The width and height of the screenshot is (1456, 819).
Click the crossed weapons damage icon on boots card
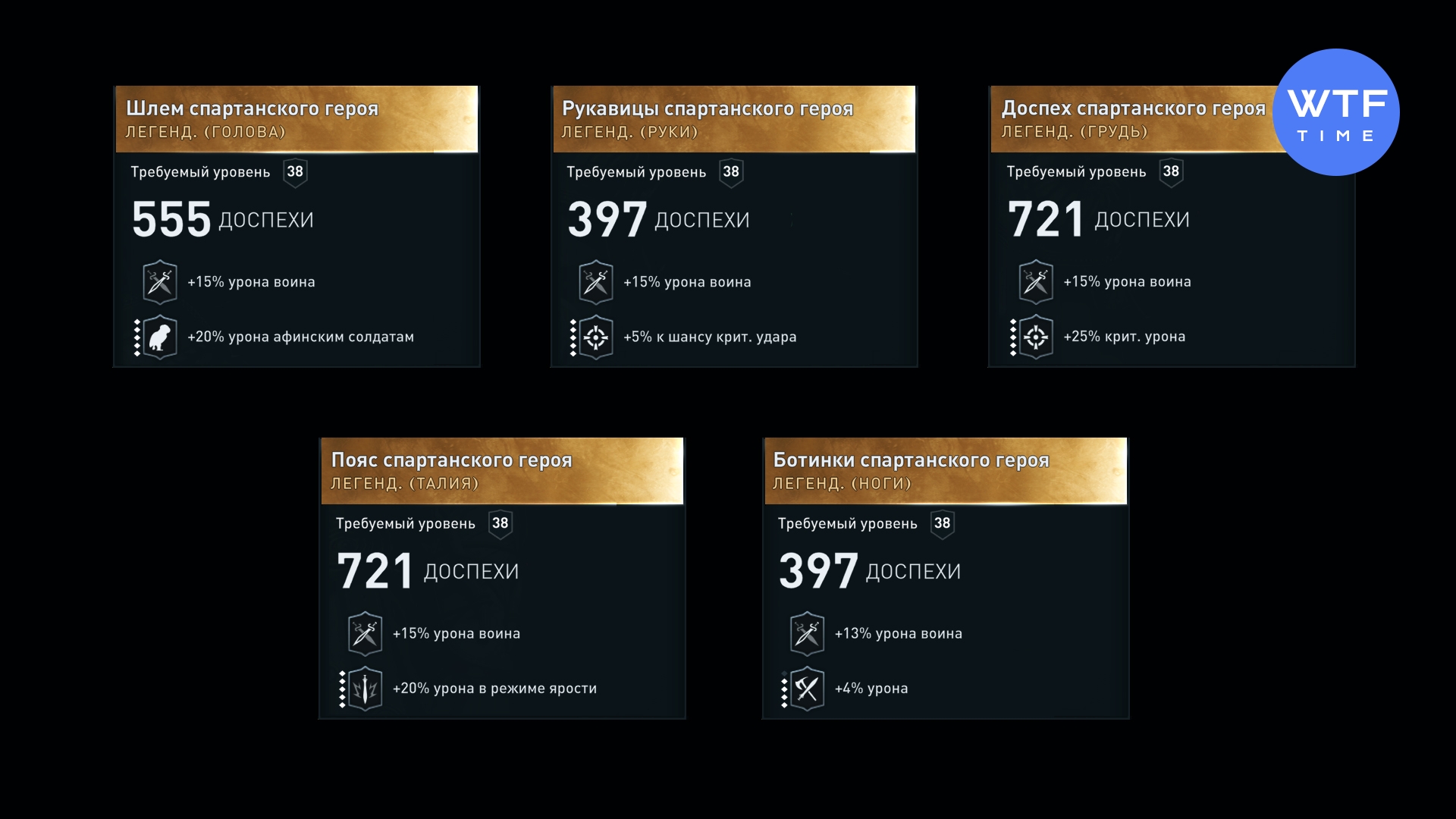[807, 689]
